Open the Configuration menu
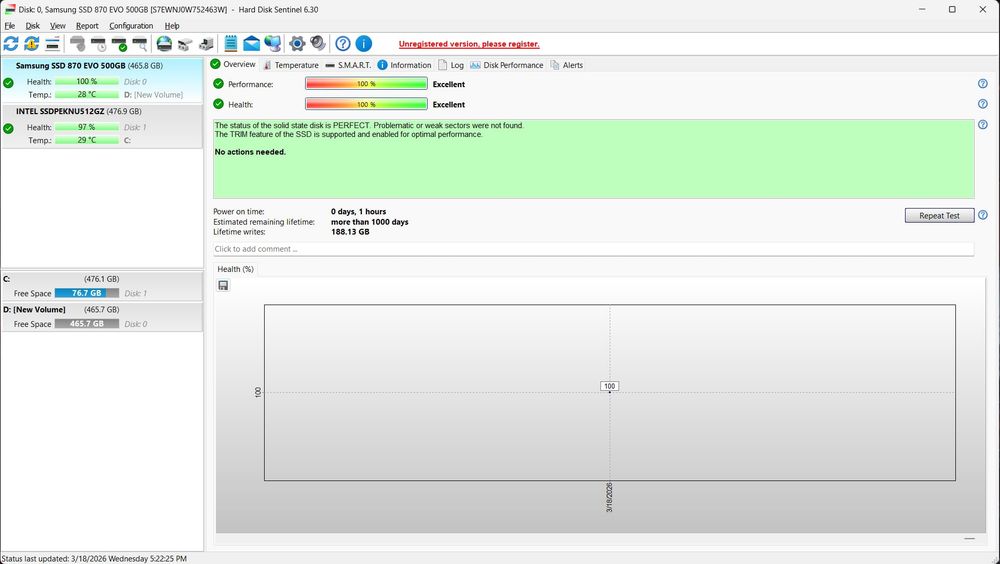The width and height of the screenshot is (1000, 564). coord(131,26)
